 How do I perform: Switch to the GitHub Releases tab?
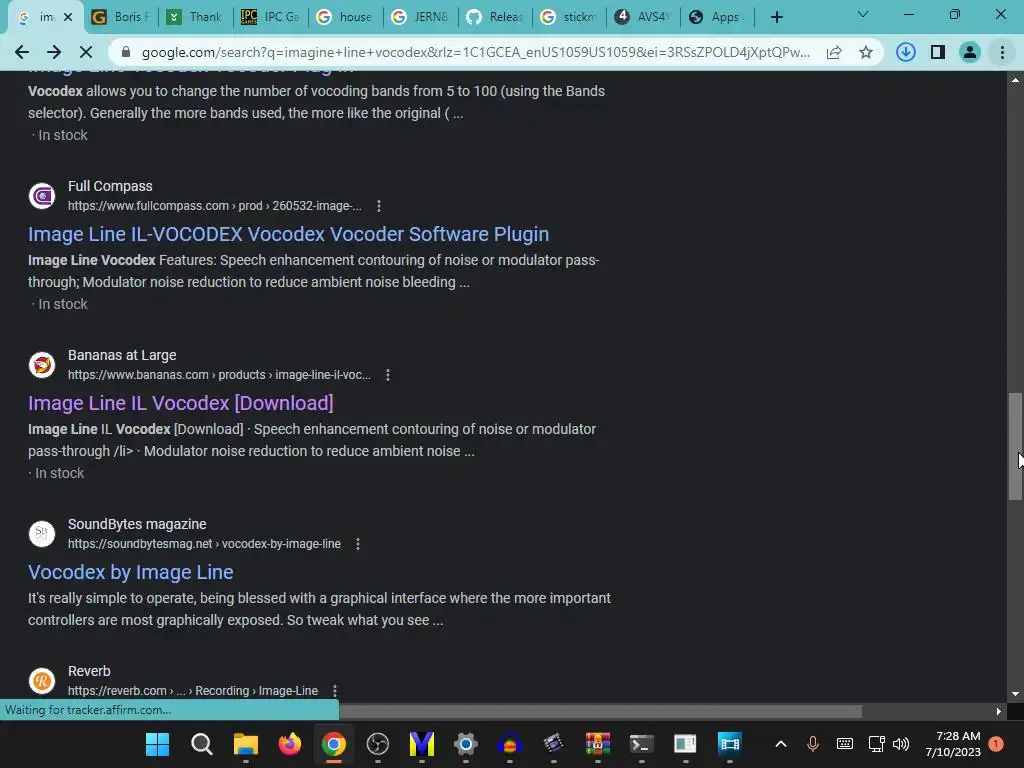494,17
